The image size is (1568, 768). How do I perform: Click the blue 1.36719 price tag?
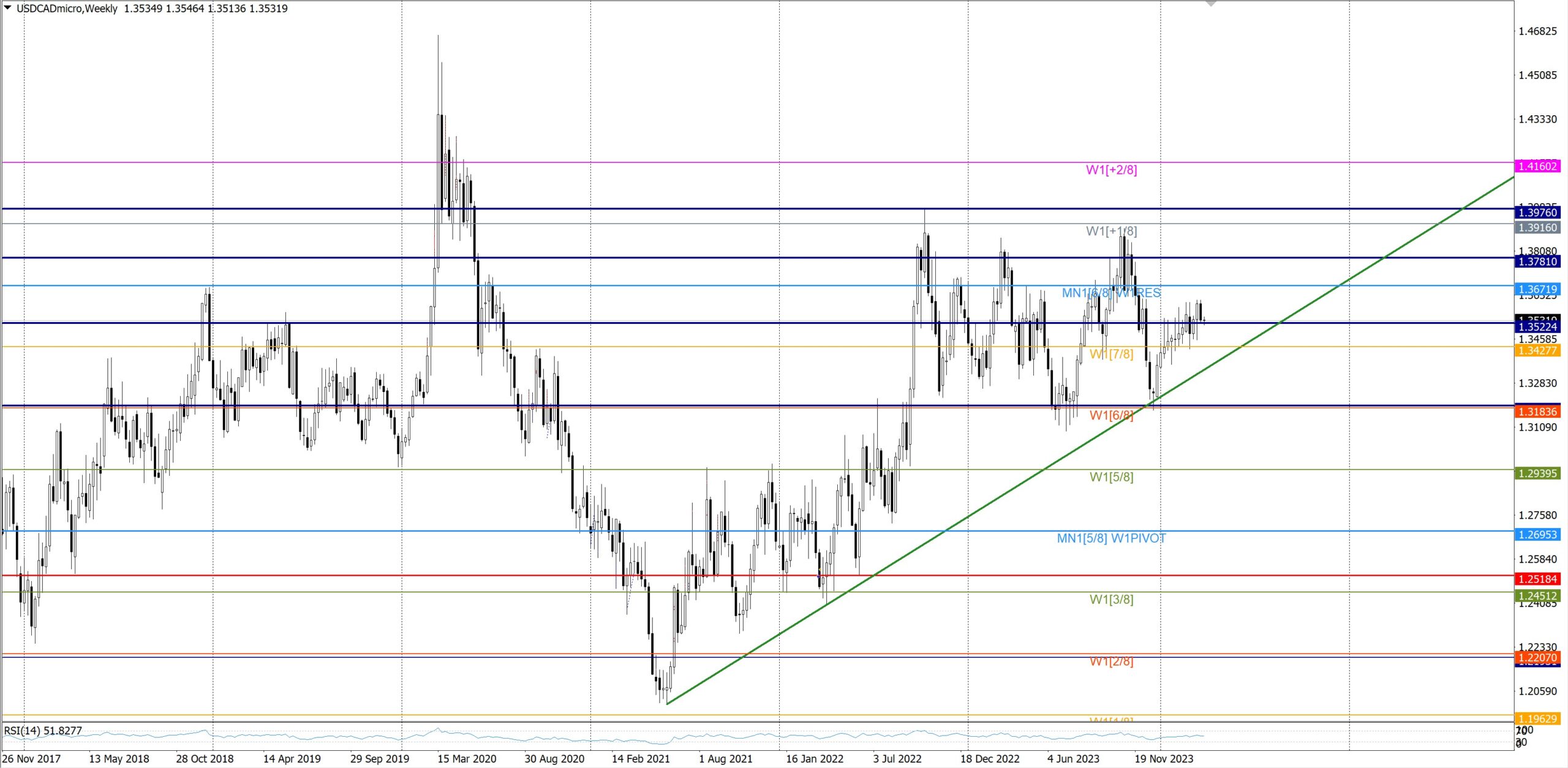coord(1537,290)
